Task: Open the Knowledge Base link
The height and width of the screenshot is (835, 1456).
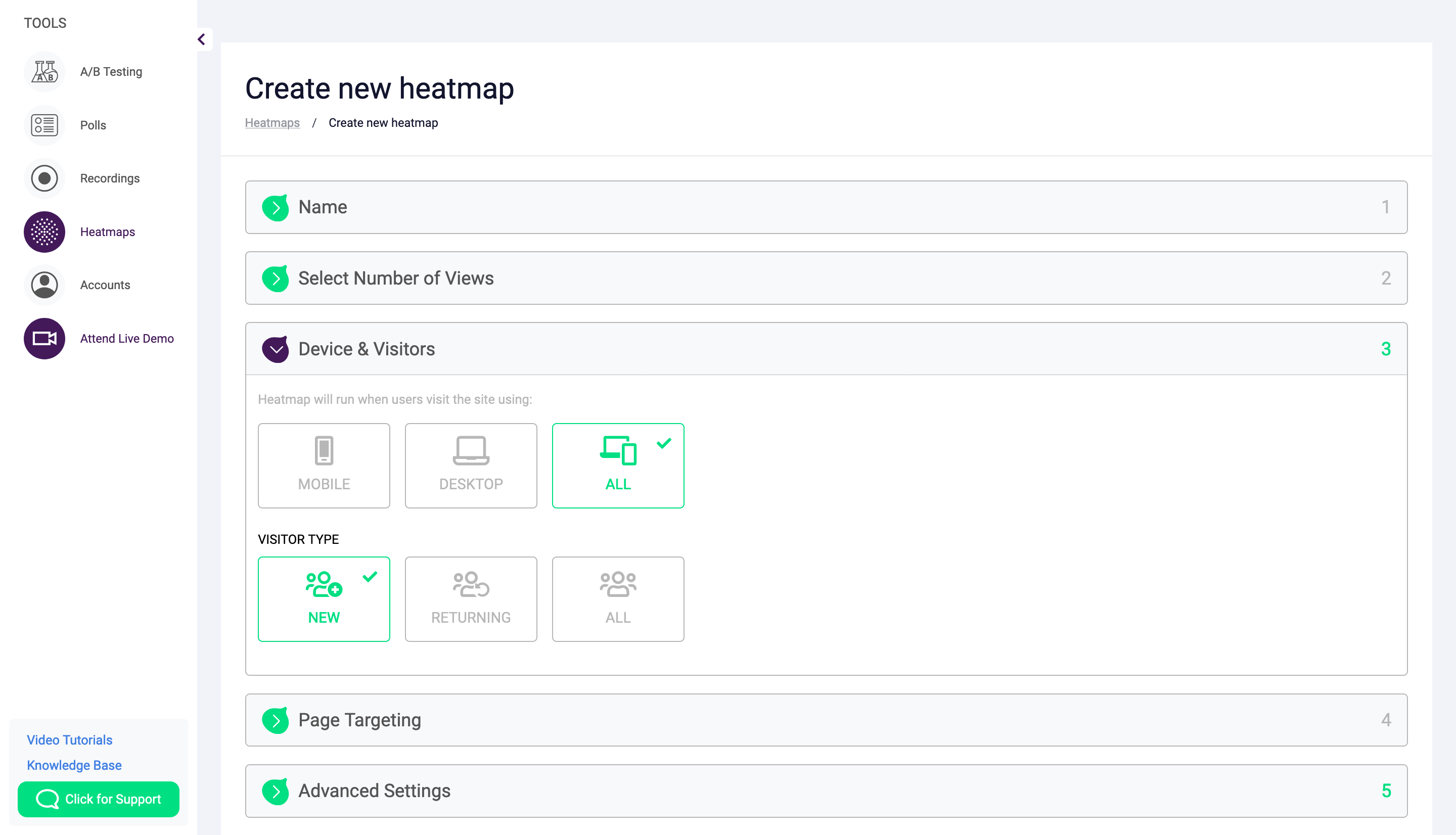Action: (74, 765)
